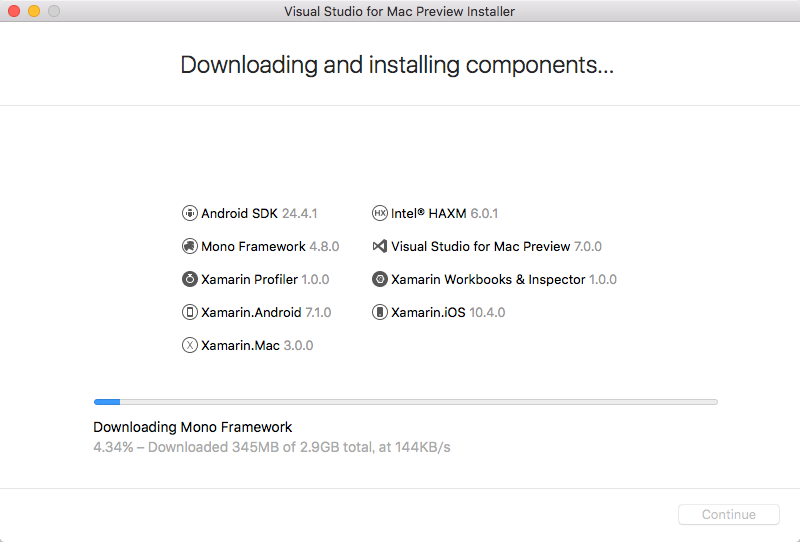Click the Mono Framework icon
Screen dimensions: 800x542
[x=189, y=246]
